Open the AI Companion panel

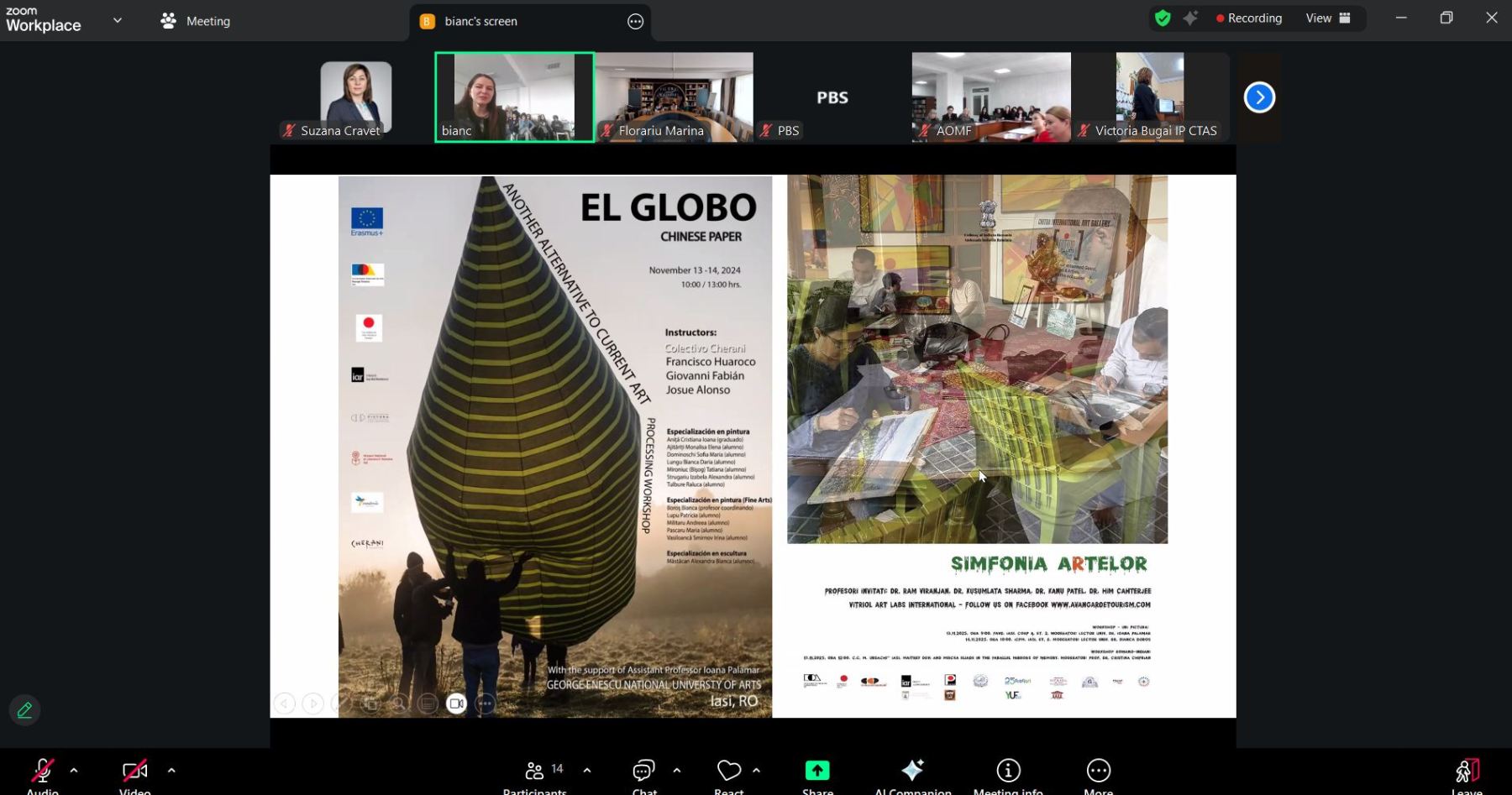coord(912,771)
